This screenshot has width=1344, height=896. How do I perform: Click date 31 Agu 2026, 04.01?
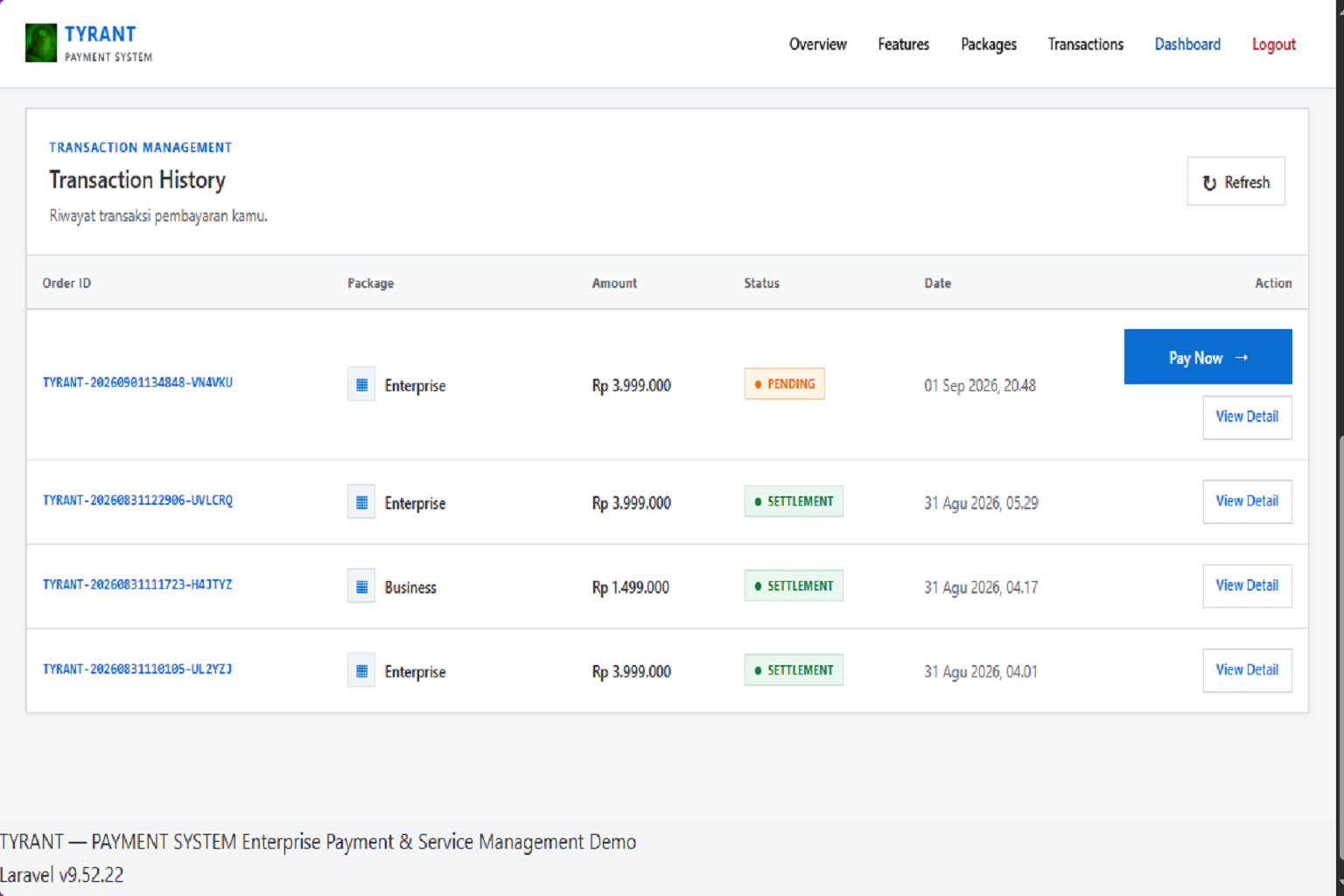click(x=981, y=672)
